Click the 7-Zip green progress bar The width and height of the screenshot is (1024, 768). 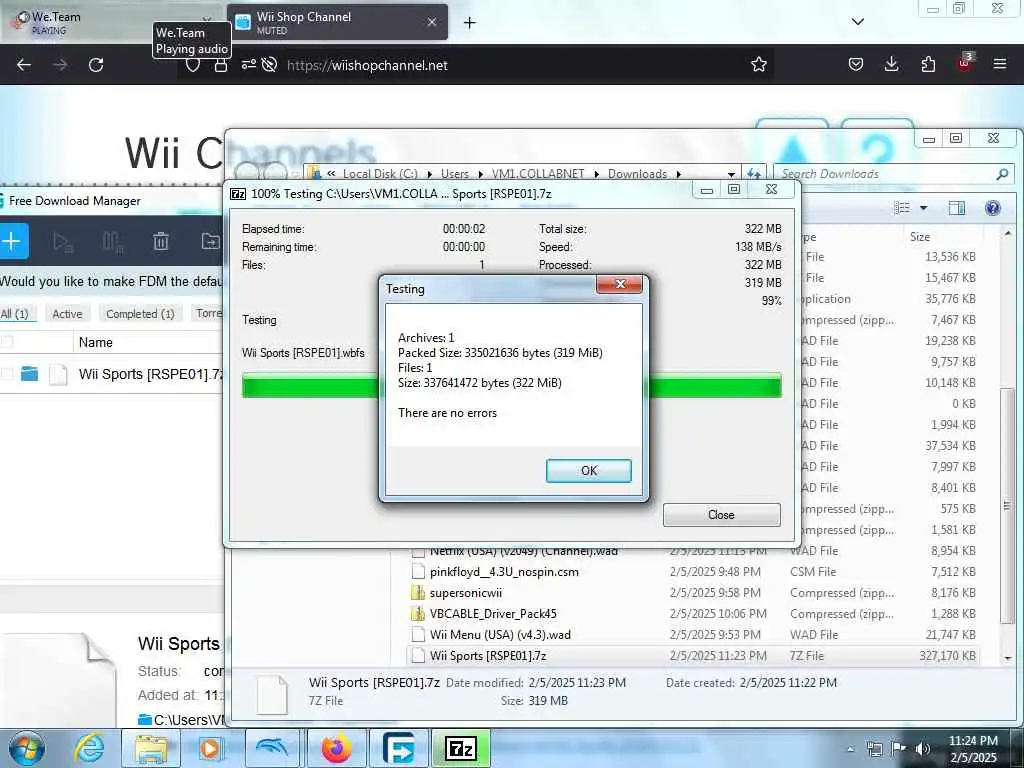[x=511, y=385]
